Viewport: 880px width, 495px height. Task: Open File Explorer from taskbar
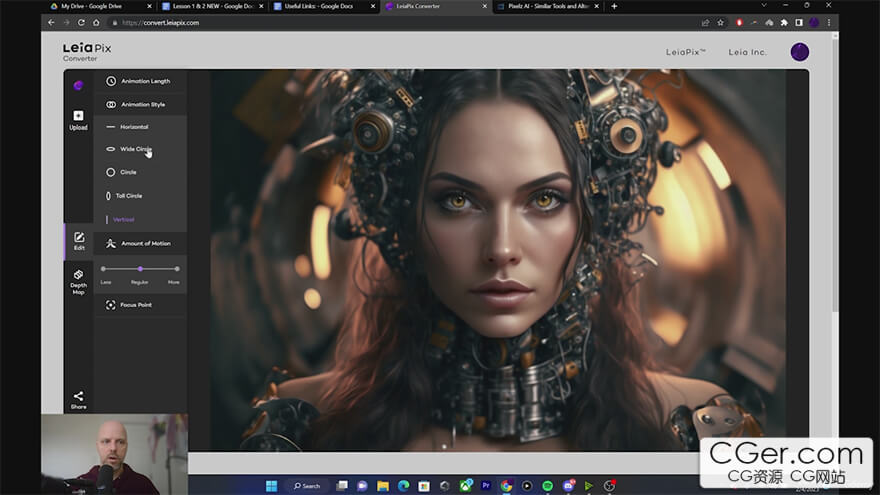click(383, 486)
